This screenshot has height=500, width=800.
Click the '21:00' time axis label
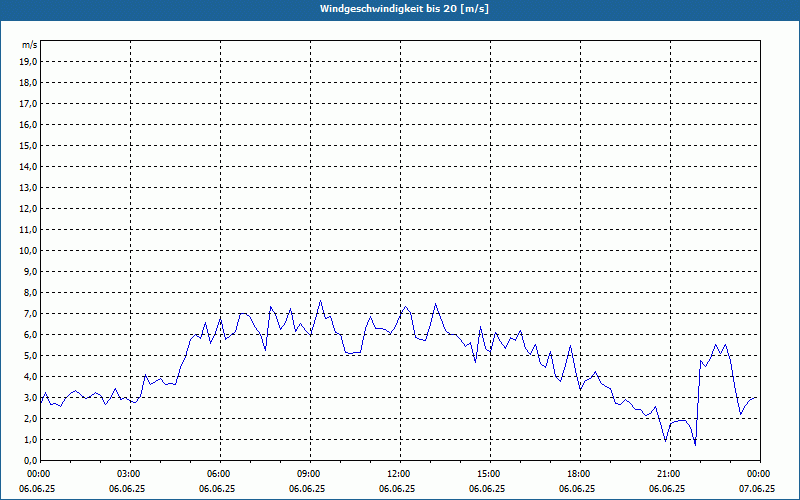point(670,474)
